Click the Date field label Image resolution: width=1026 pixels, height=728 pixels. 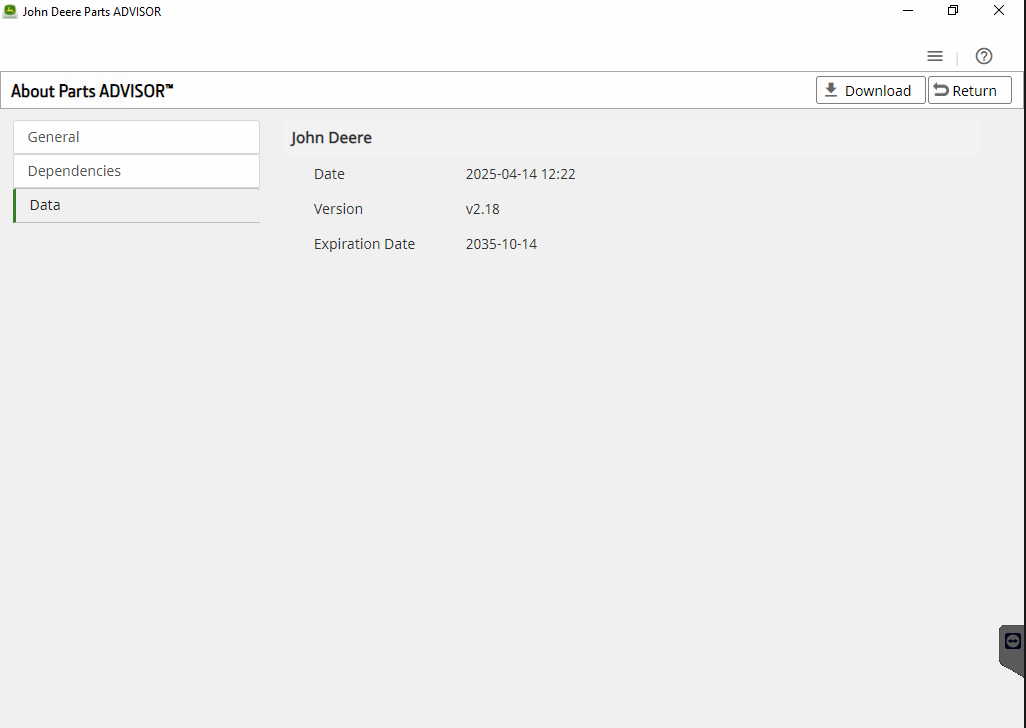tap(329, 174)
